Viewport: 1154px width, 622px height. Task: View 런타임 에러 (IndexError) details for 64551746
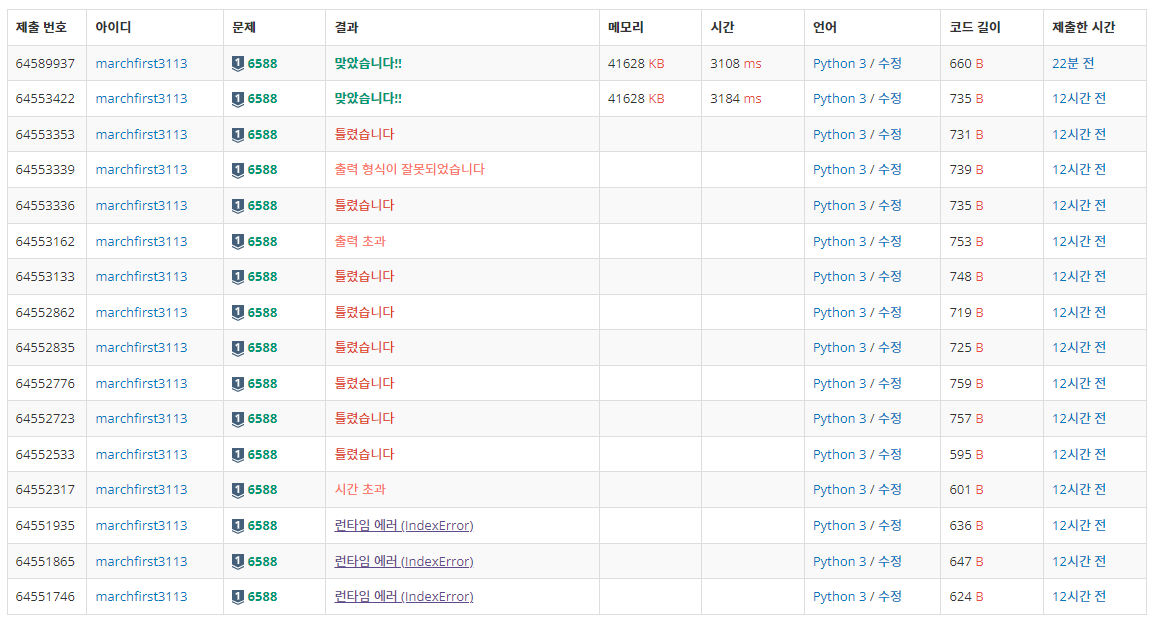tap(403, 597)
